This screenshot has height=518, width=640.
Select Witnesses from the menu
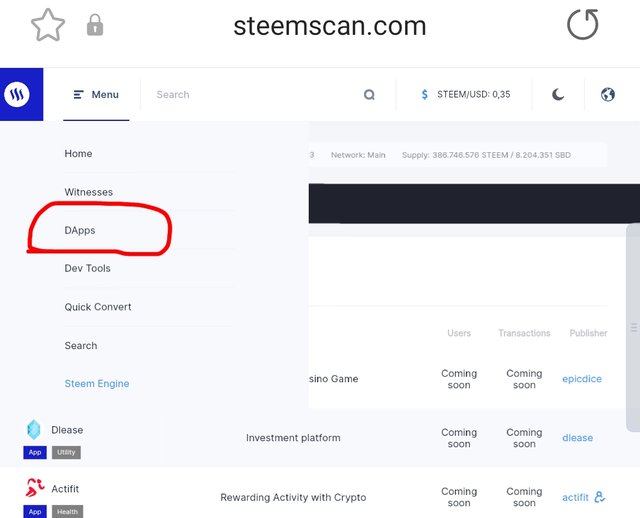tap(89, 192)
